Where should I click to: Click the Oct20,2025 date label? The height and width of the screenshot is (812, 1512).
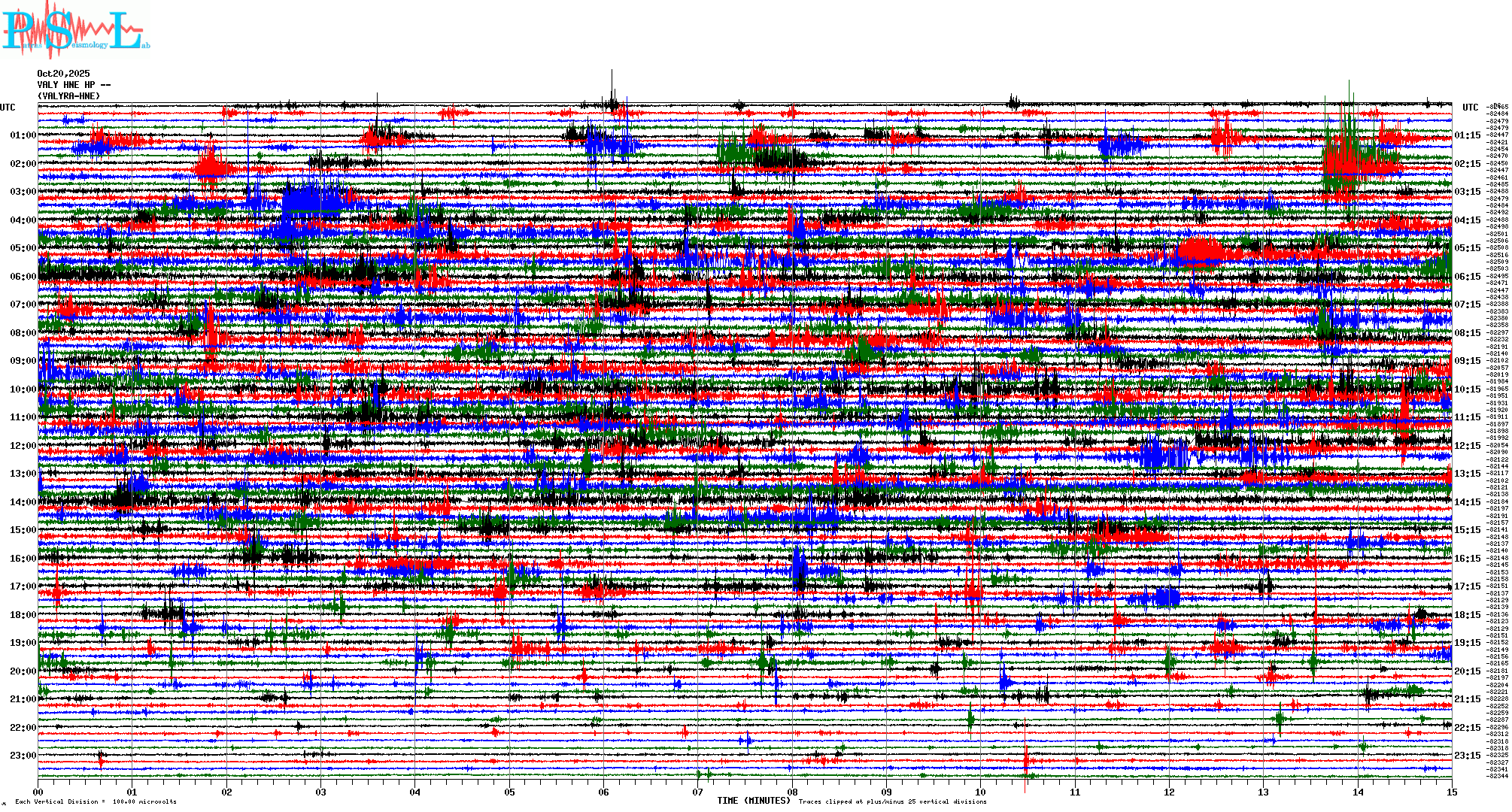(x=63, y=74)
